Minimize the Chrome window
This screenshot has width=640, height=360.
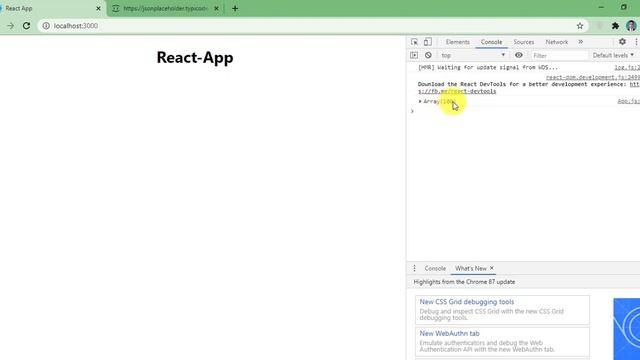click(601, 7)
